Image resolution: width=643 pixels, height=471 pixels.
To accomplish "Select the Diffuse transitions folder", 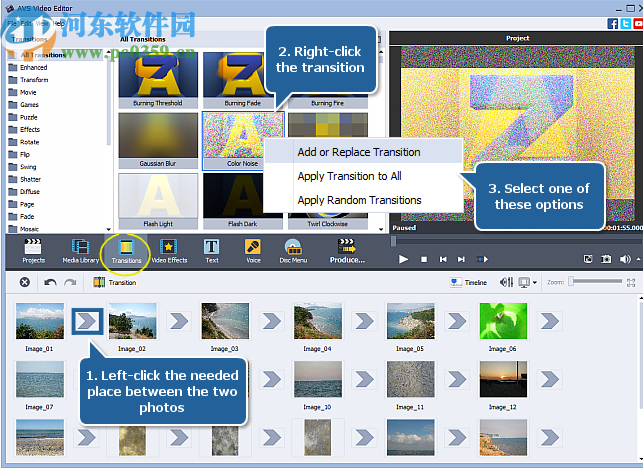I will pos(30,191).
